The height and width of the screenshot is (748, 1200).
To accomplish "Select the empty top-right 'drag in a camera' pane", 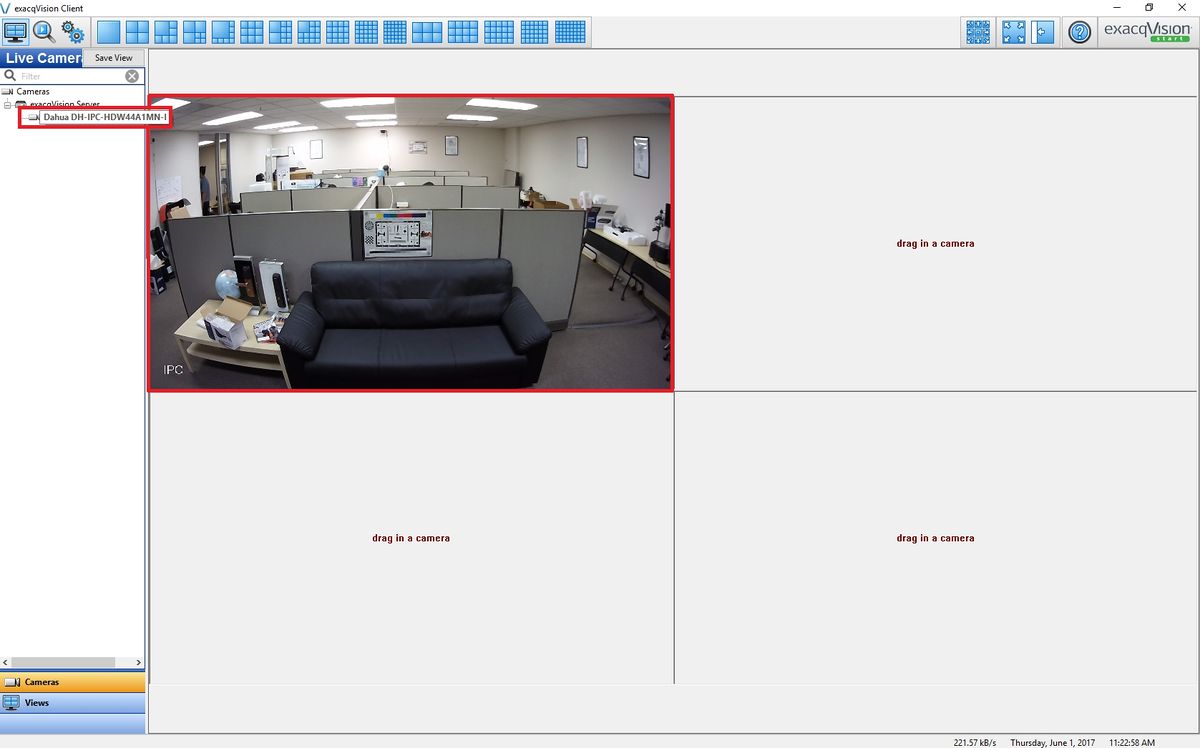I will pyautogui.click(x=935, y=243).
